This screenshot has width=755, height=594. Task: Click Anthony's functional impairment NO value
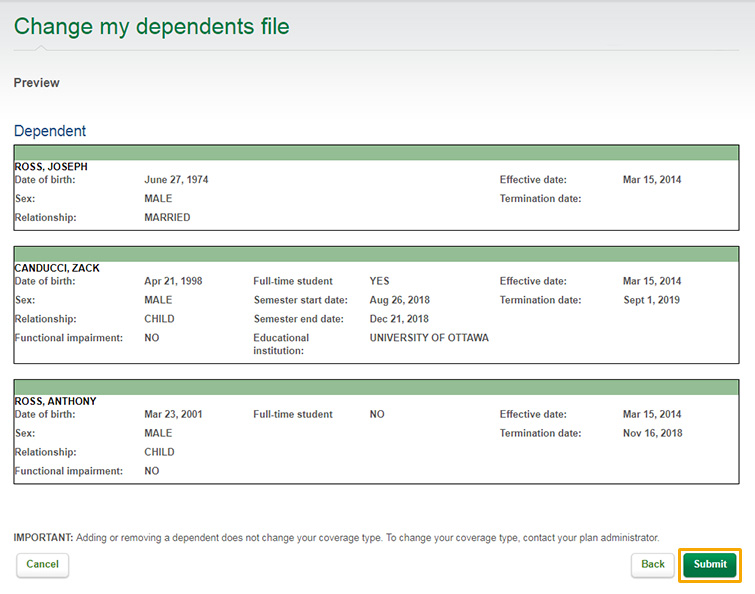tap(152, 471)
